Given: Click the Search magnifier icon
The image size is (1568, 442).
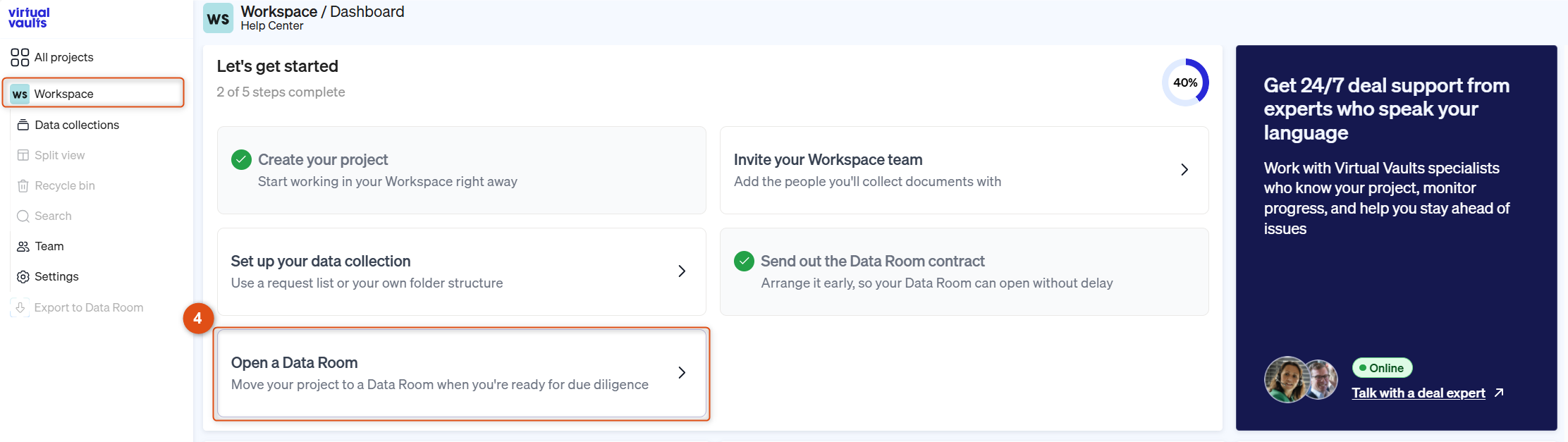Looking at the screenshot, I should 23,216.
